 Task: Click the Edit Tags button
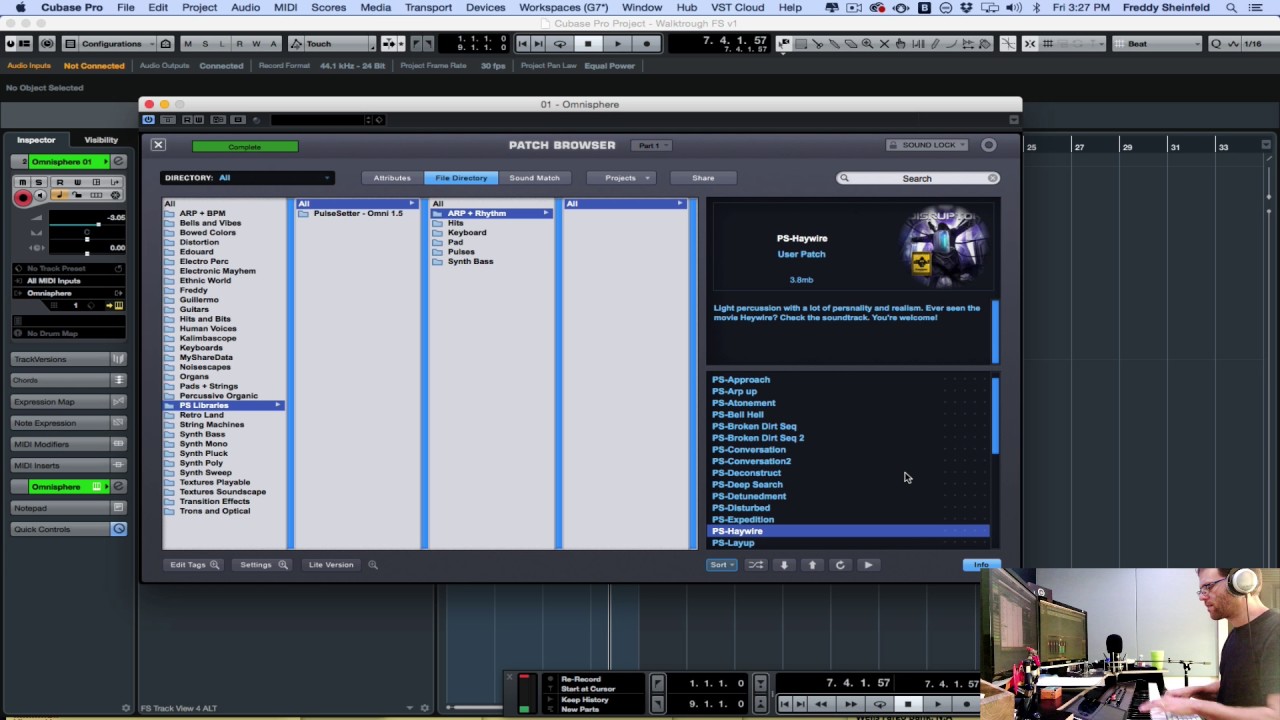[194, 565]
